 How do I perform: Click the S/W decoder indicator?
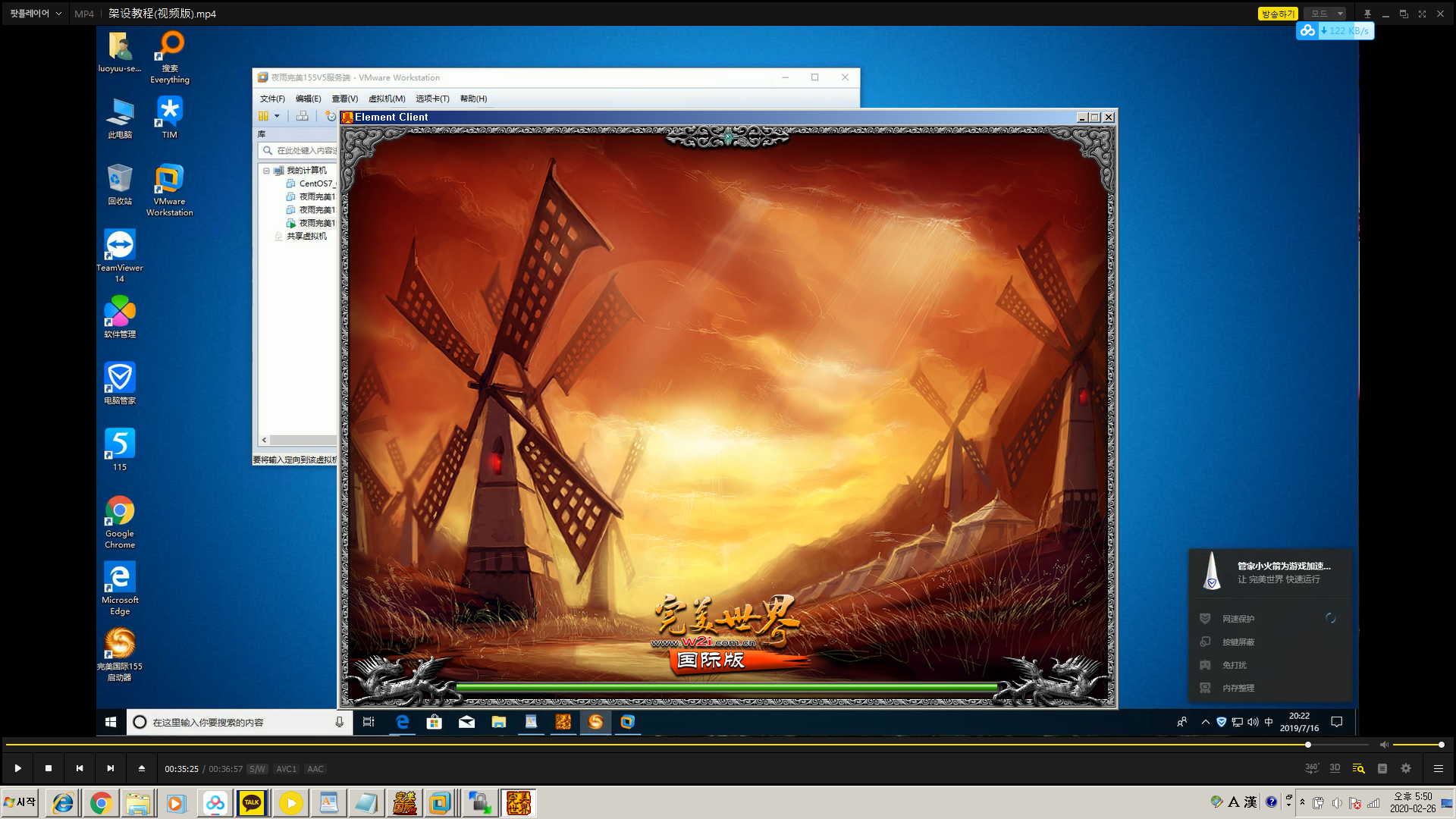(x=257, y=769)
